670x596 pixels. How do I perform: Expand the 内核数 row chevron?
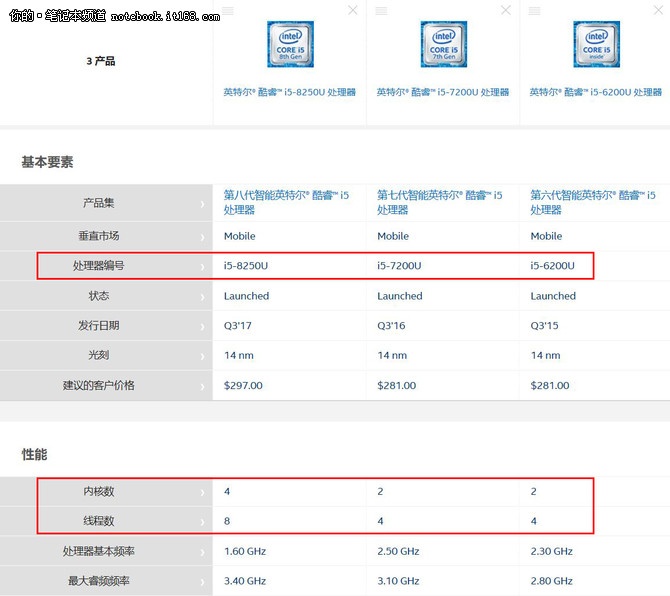coord(203,493)
